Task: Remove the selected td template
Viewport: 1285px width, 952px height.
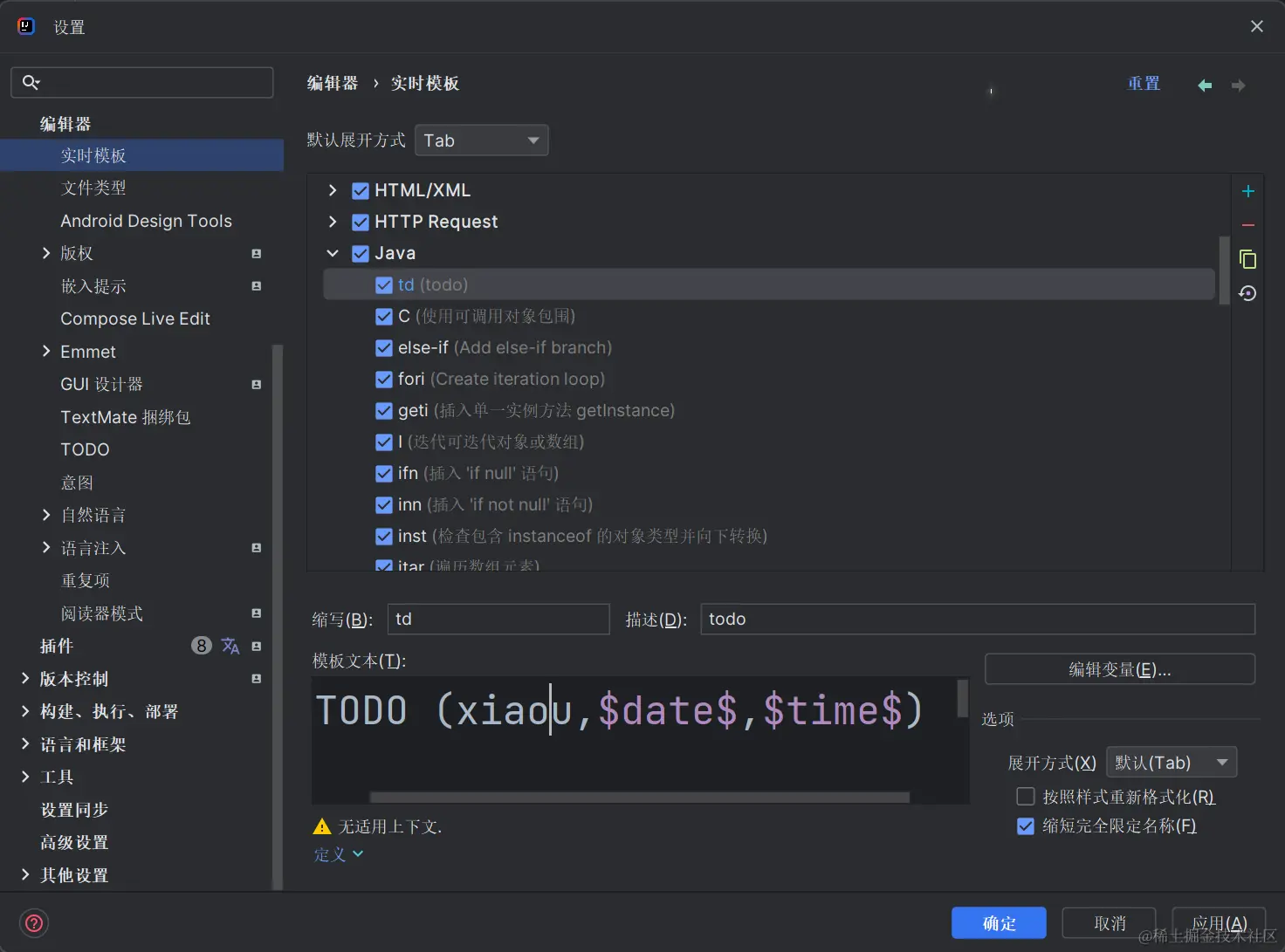Action: tap(1247, 225)
